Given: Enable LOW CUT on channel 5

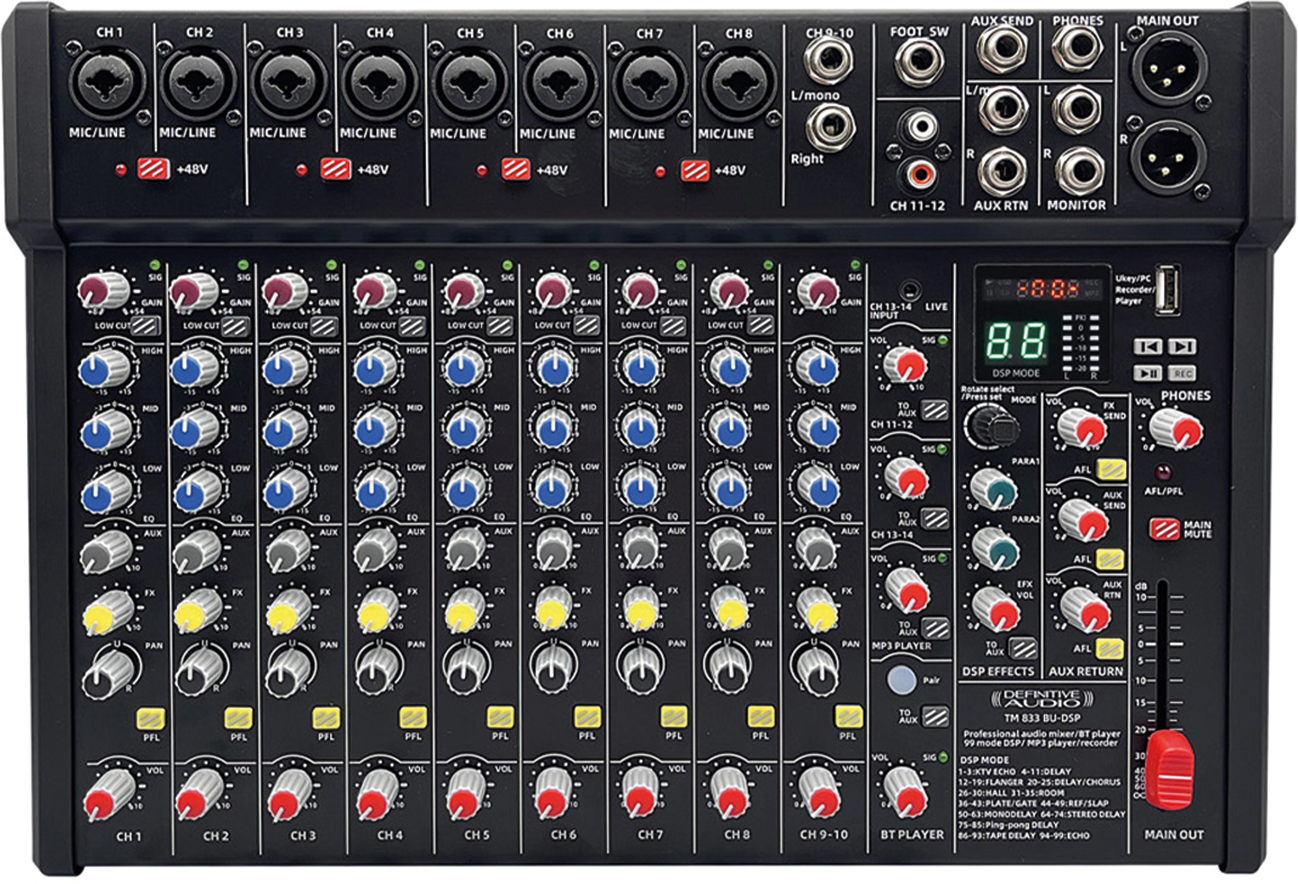Looking at the screenshot, I should click(x=498, y=324).
